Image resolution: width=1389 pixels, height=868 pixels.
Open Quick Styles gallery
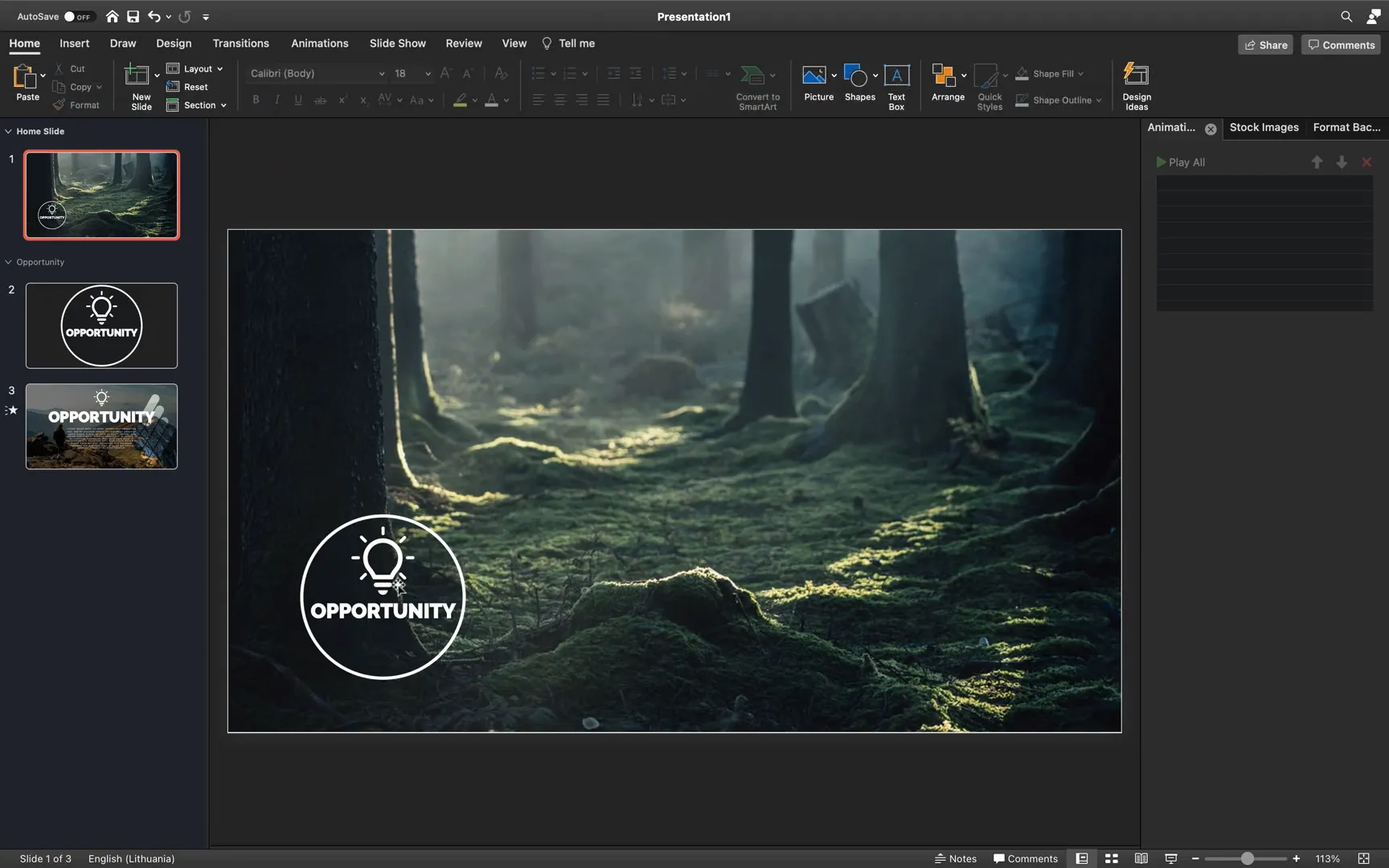coord(990,87)
